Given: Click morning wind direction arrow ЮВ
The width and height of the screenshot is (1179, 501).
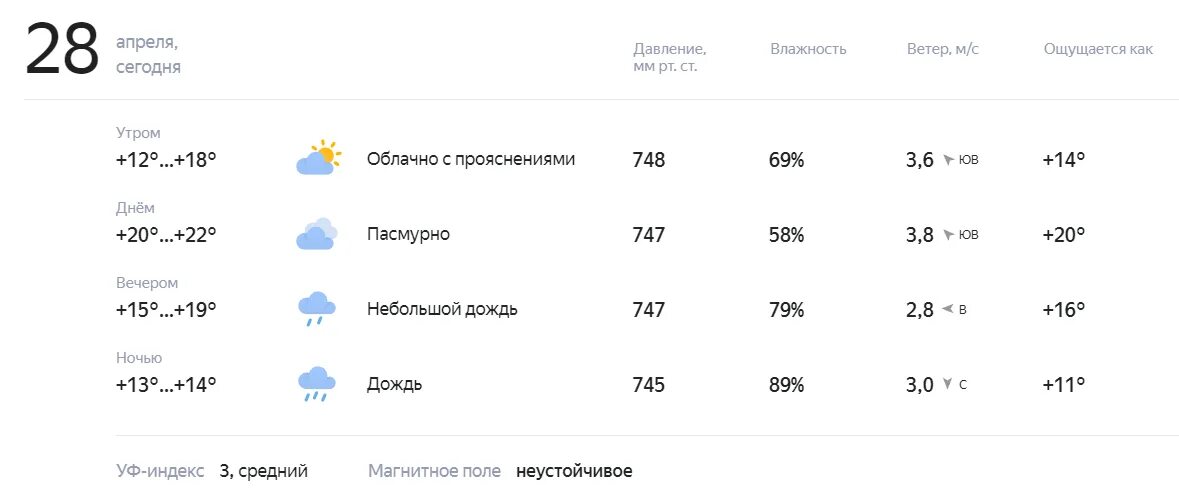Looking at the screenshot, I should 948,159.
